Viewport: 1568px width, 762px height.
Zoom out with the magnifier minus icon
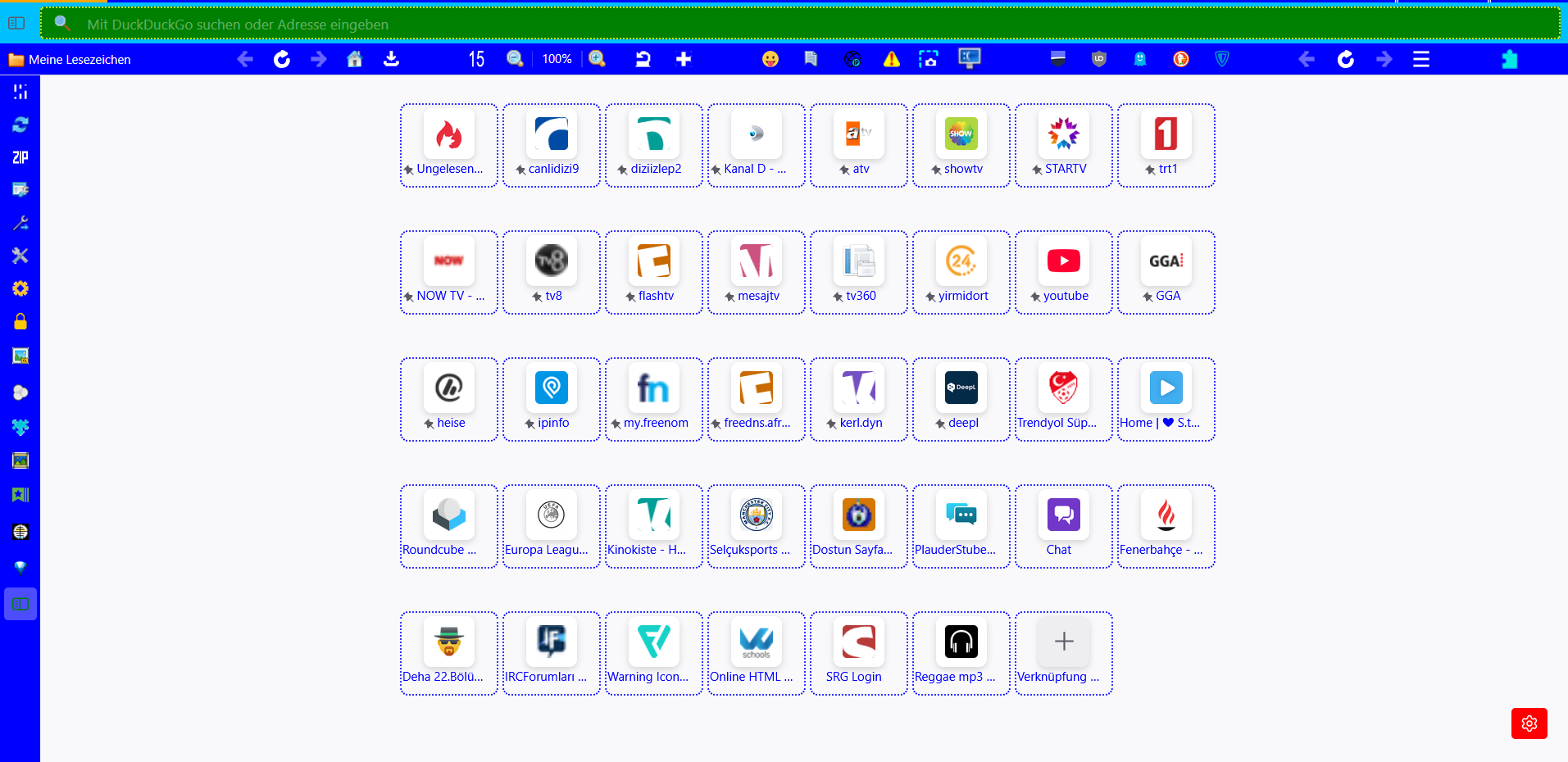(515, 59)
